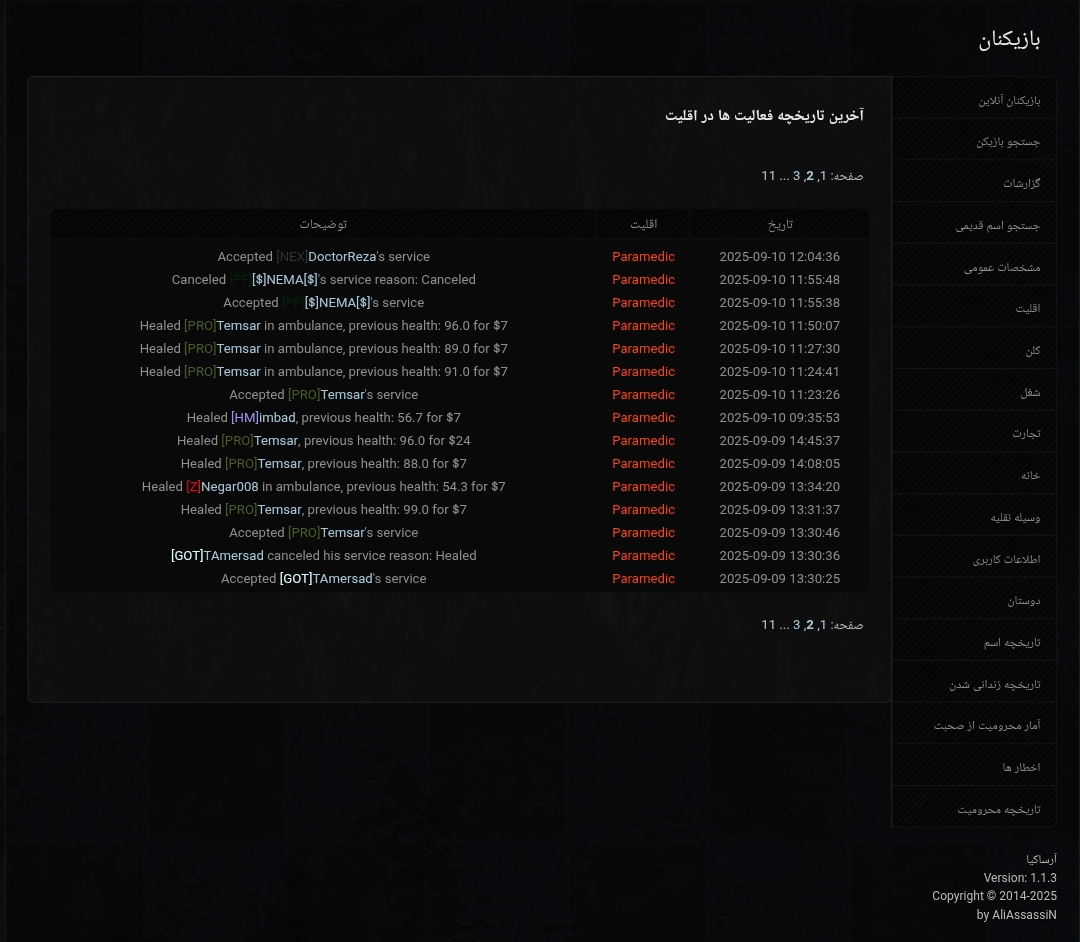Jump to page 11 in top pagination
Screen dimensions: 1080x942
click(x=768, y=176)
